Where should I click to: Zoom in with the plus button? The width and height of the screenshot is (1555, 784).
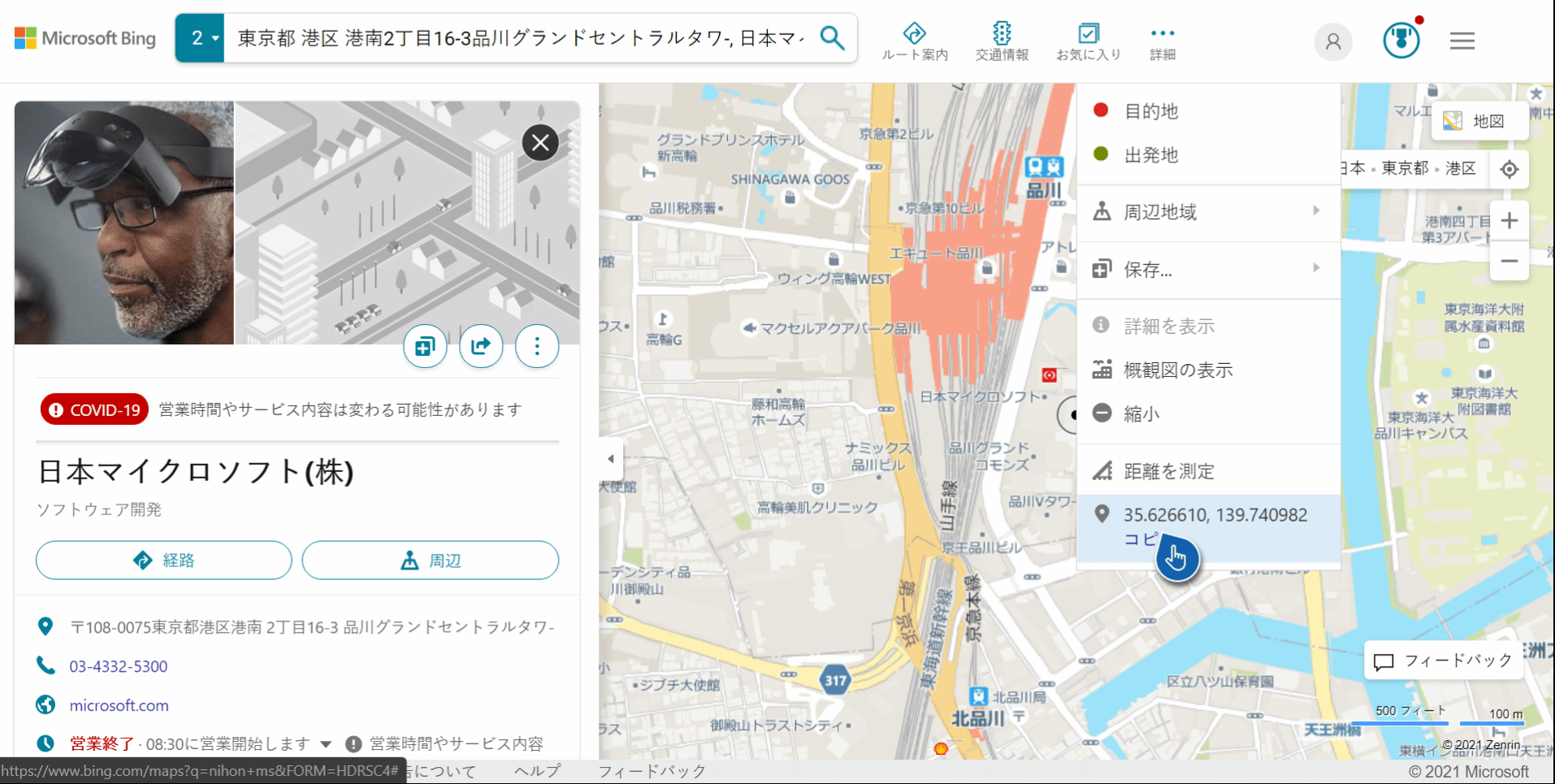click(1509, 220)
